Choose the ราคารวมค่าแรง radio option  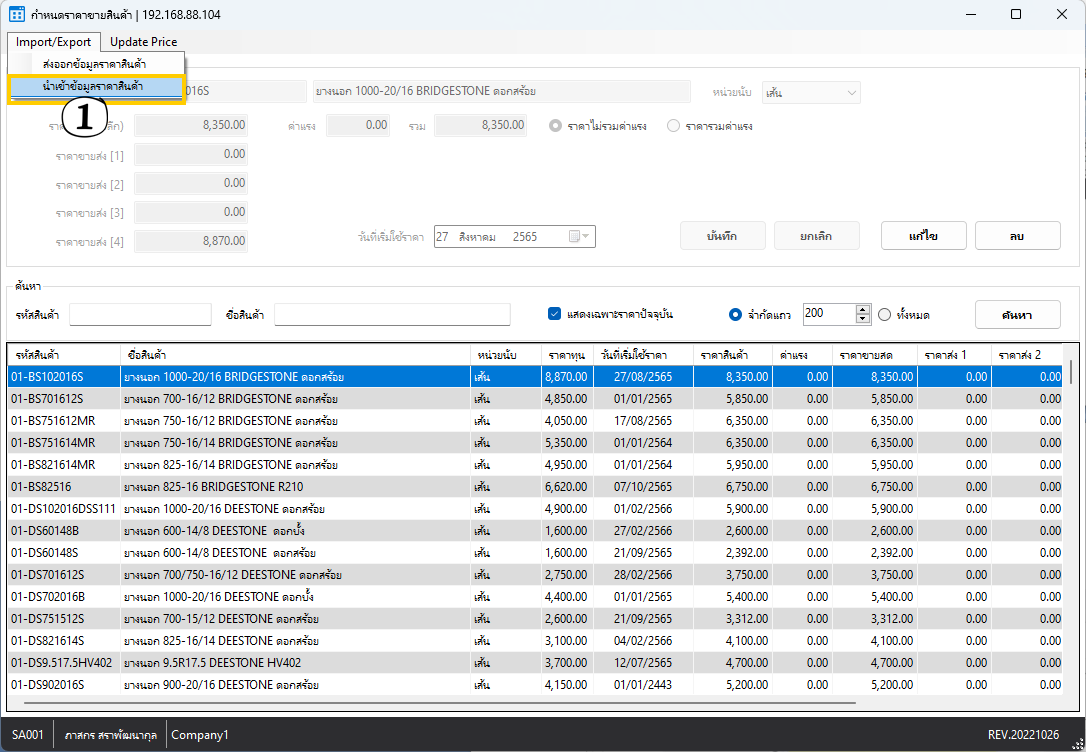point(673,126)
